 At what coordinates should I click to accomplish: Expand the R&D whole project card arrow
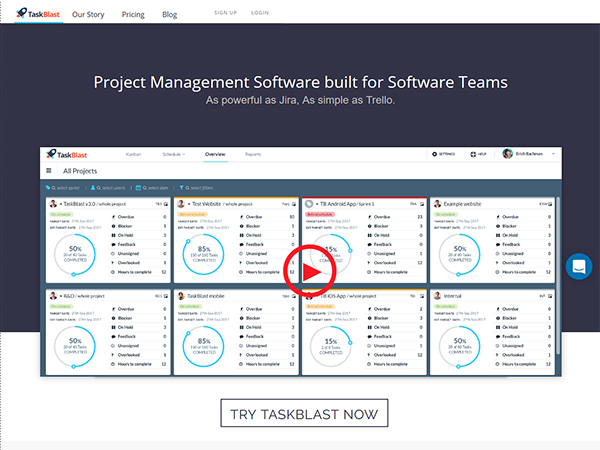[x=61, y=296]
